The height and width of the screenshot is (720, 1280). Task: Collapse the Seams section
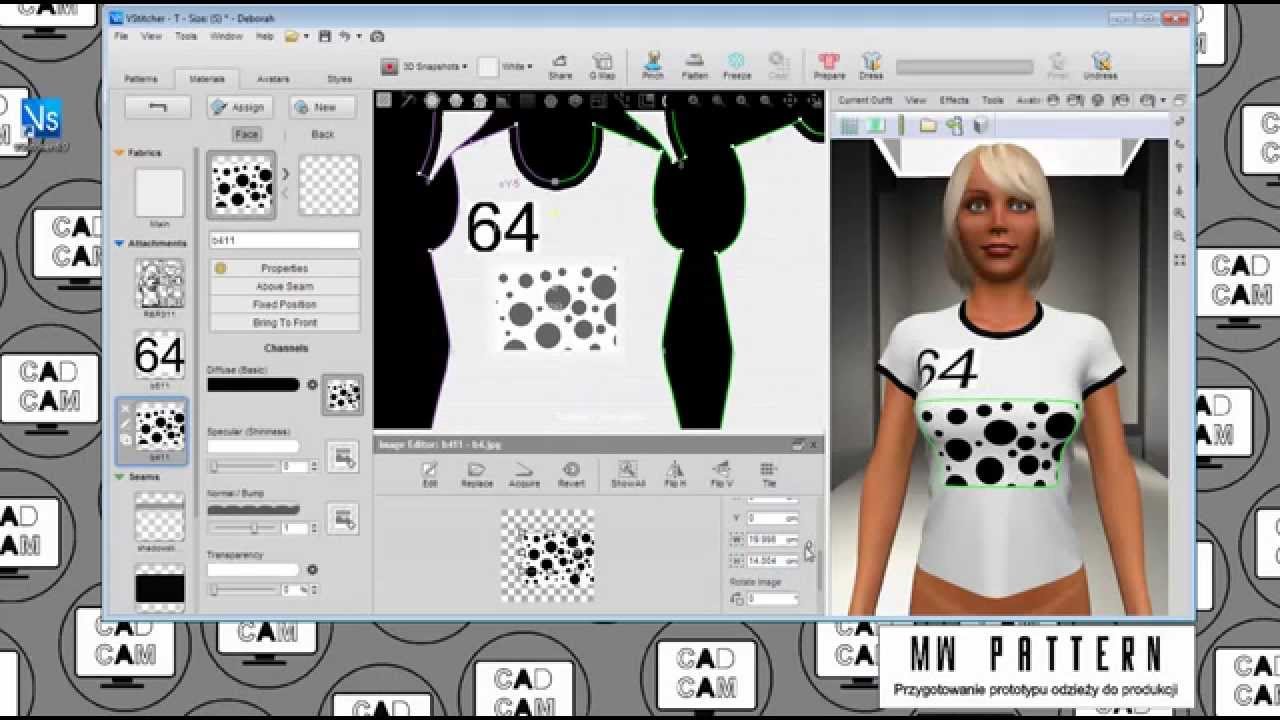120,477
